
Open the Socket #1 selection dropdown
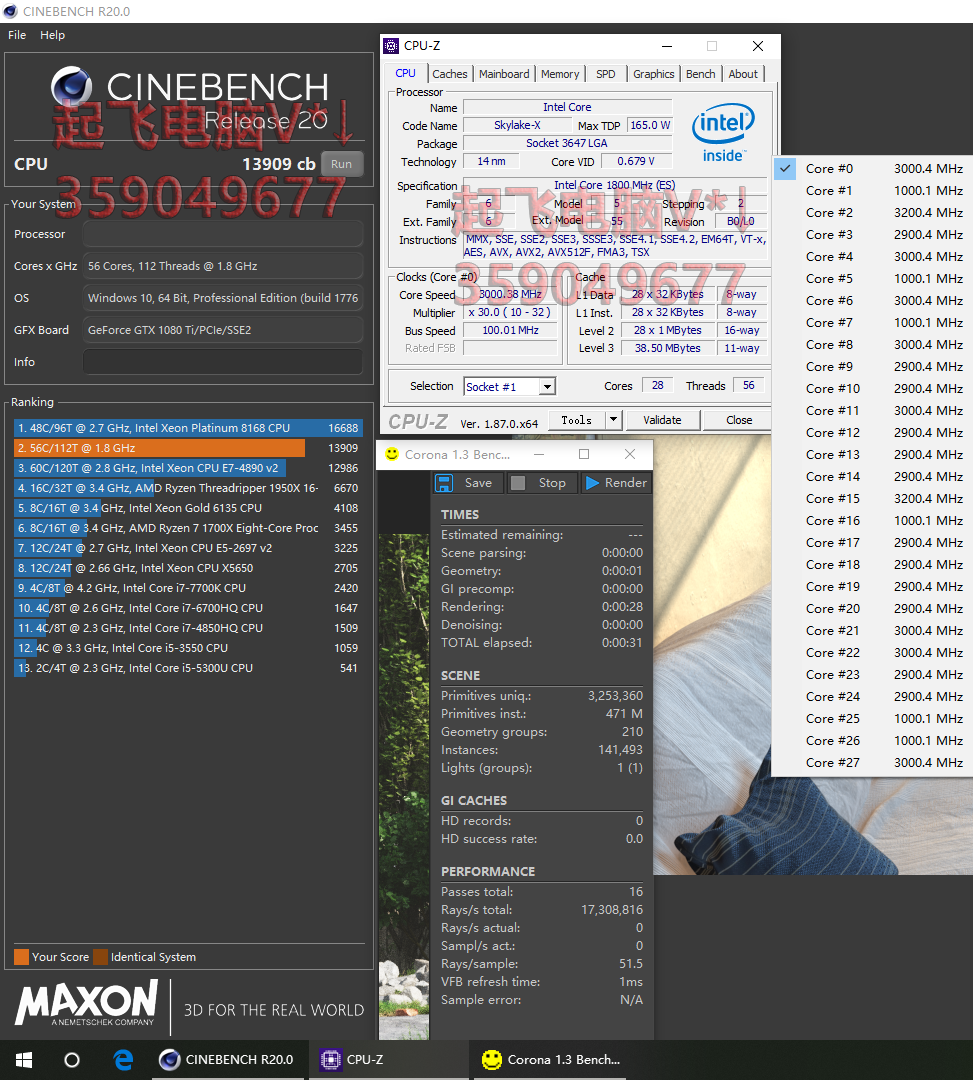(x=510, y=386)
